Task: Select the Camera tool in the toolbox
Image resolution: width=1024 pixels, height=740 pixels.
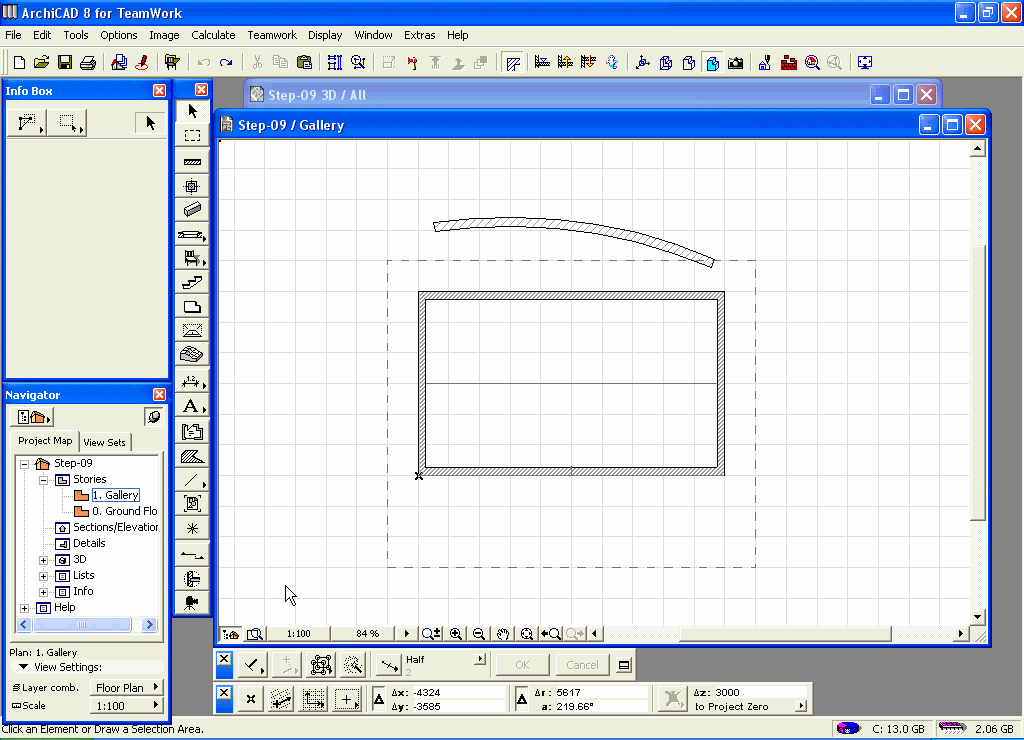Action: click(x=193, y=602)
